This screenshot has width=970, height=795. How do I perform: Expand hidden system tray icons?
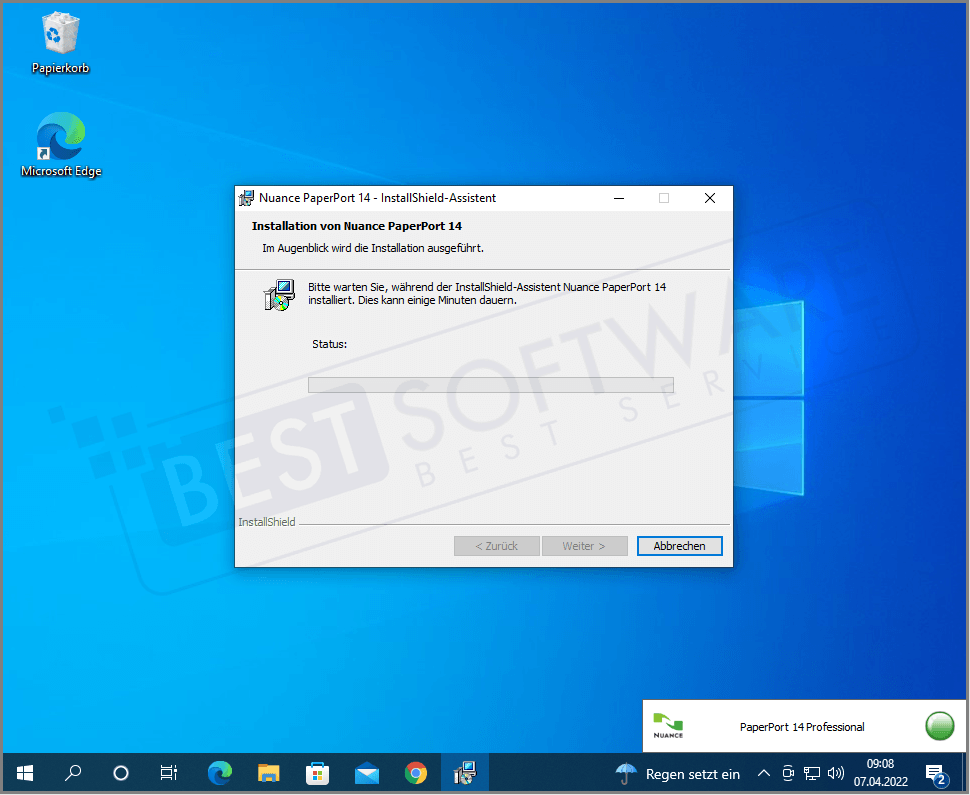(x=763, y=773)
